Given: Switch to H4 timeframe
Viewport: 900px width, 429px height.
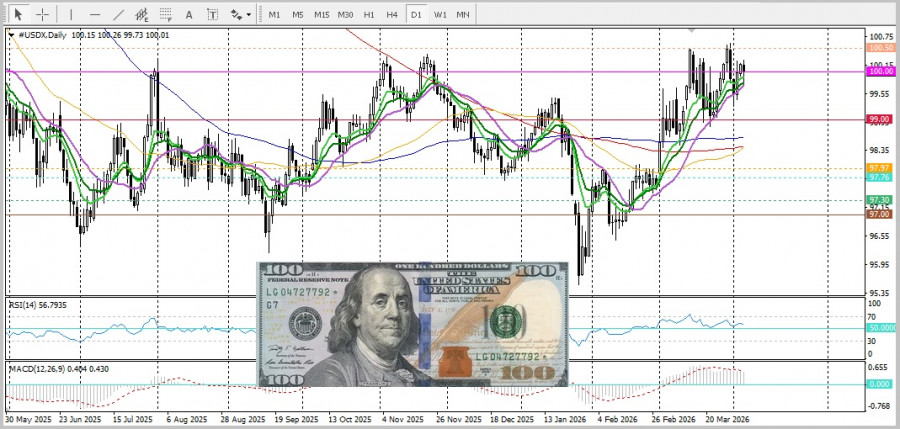Looking at the screenshot, I should [392, 15].
